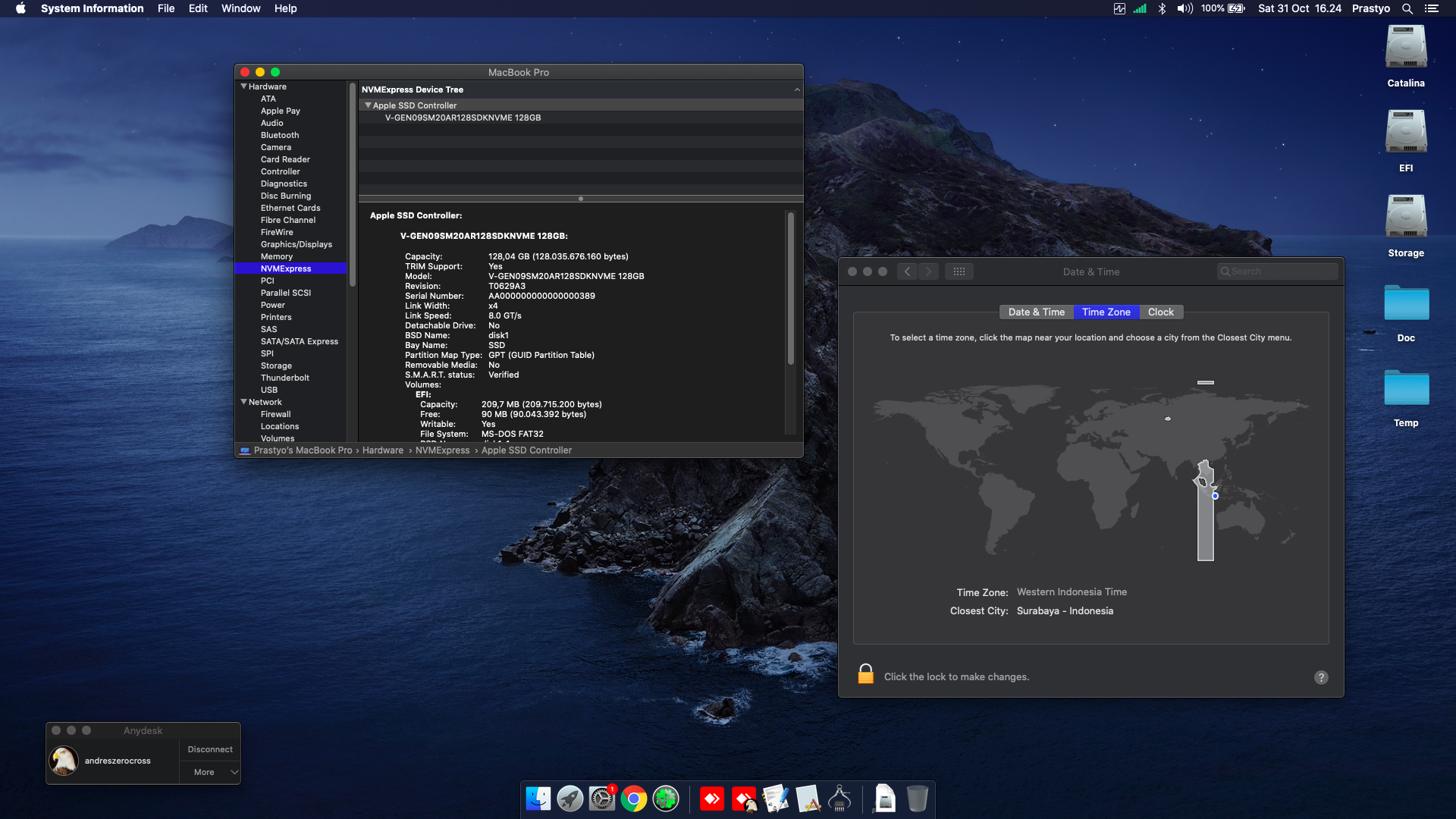Image resolution: width=1456 pixels, height=819 pixels.
Task: Select the Time Zone tab
Action: click(x=1106, y=312)
